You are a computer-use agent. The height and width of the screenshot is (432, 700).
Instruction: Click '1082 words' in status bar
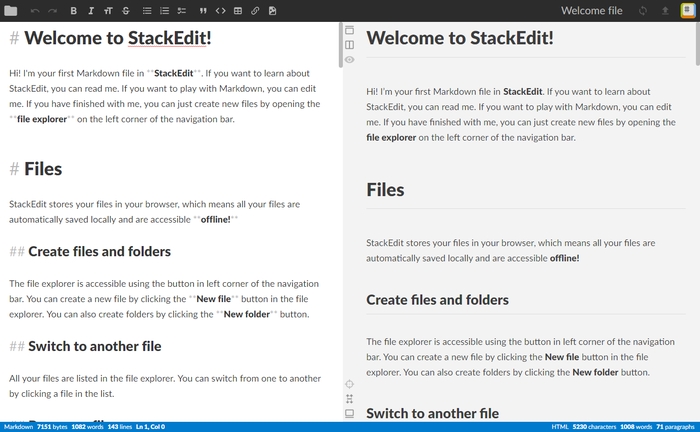point(88,427)
